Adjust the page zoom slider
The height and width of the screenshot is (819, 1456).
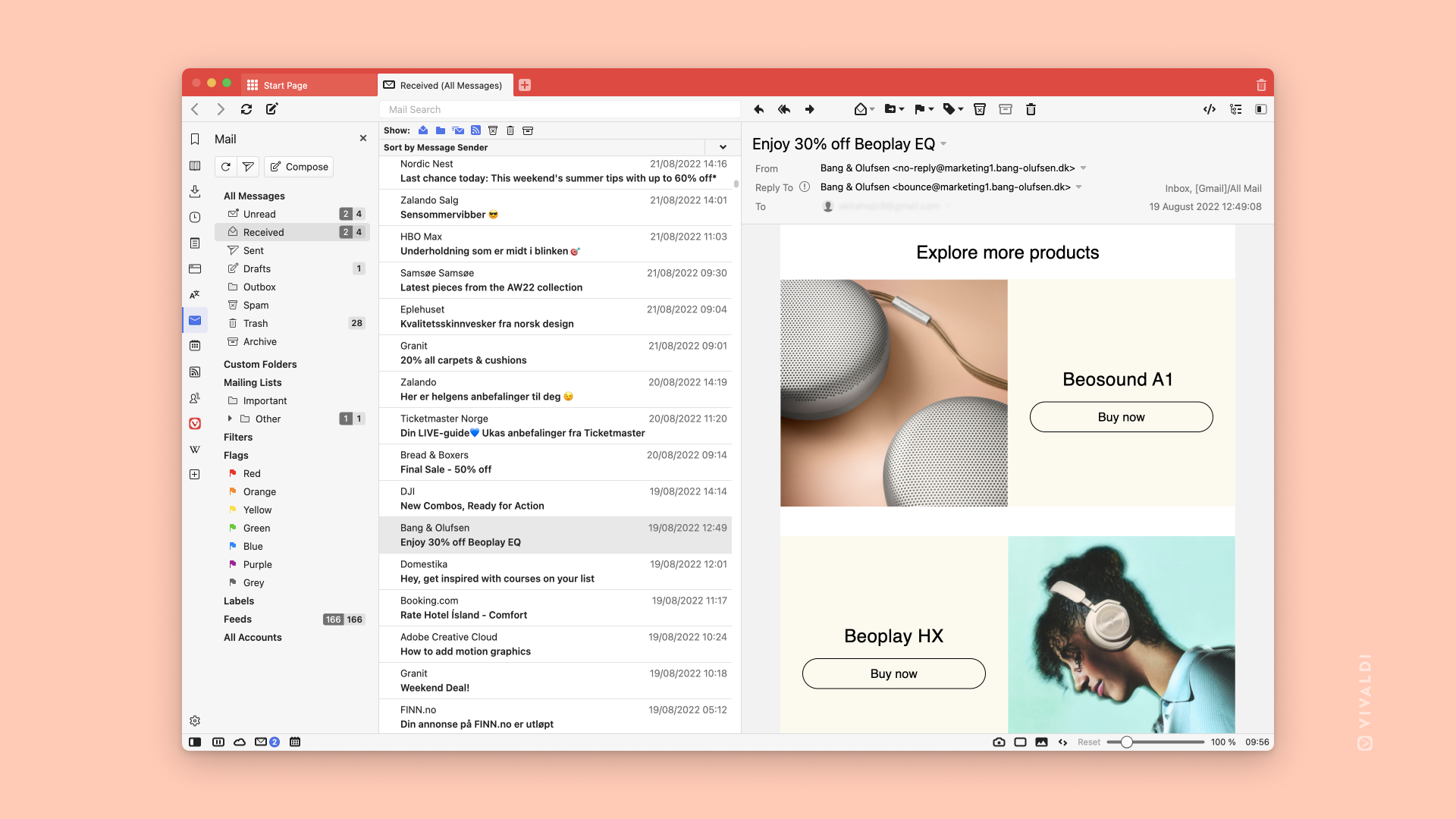(1155, 742)
